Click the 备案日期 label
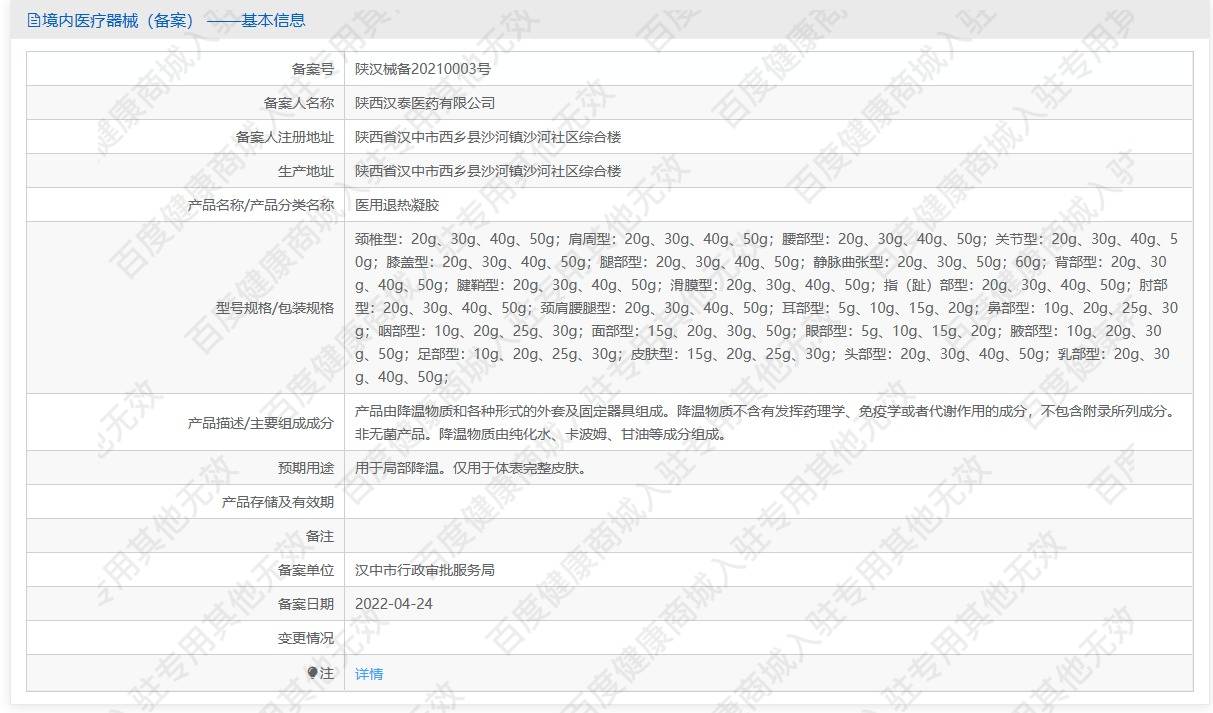The image size is (1213, 713). click(x=306, y=604)
